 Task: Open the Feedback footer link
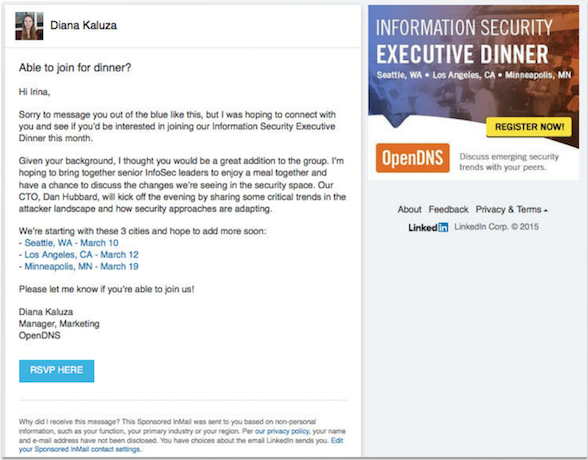coord(448,210)
